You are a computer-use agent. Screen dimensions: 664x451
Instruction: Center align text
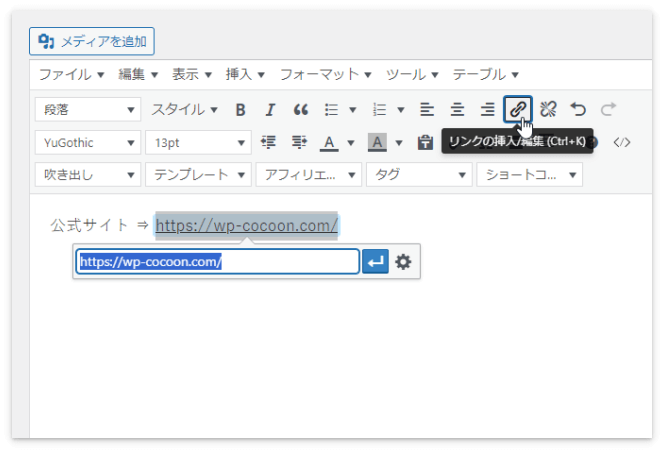point(457,110)
